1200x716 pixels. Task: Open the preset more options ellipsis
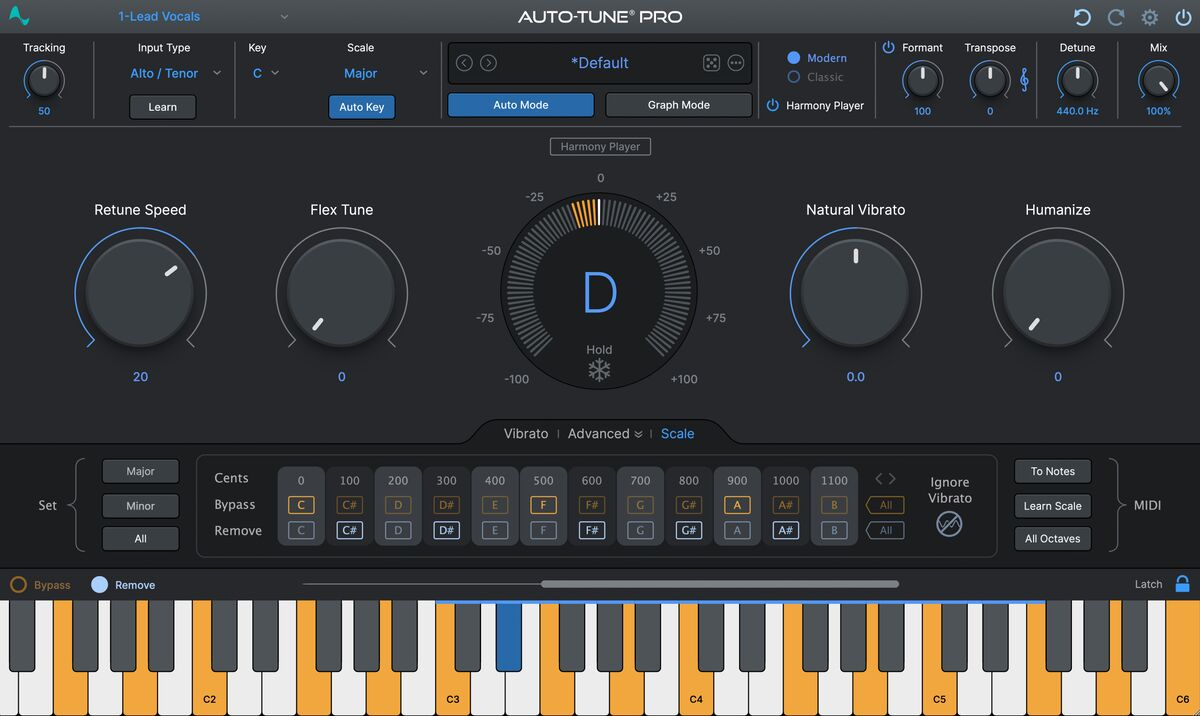point(736,63)
